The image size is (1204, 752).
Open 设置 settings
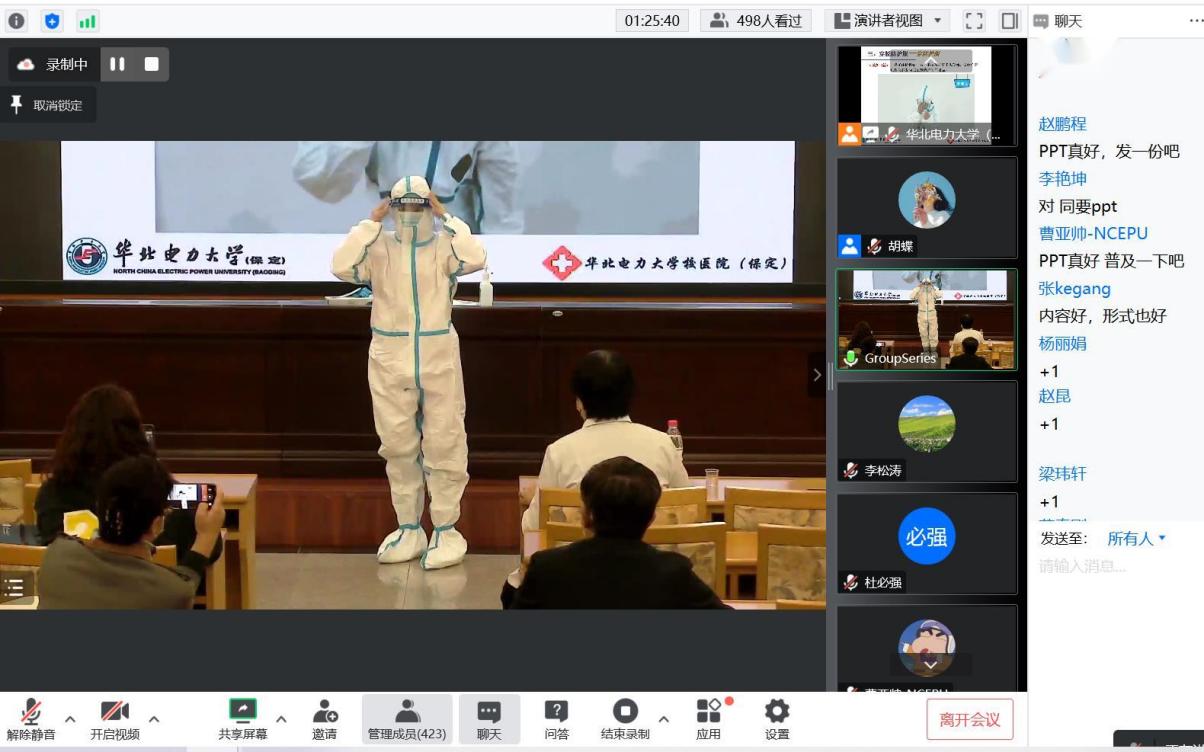[x=777, y=718]
